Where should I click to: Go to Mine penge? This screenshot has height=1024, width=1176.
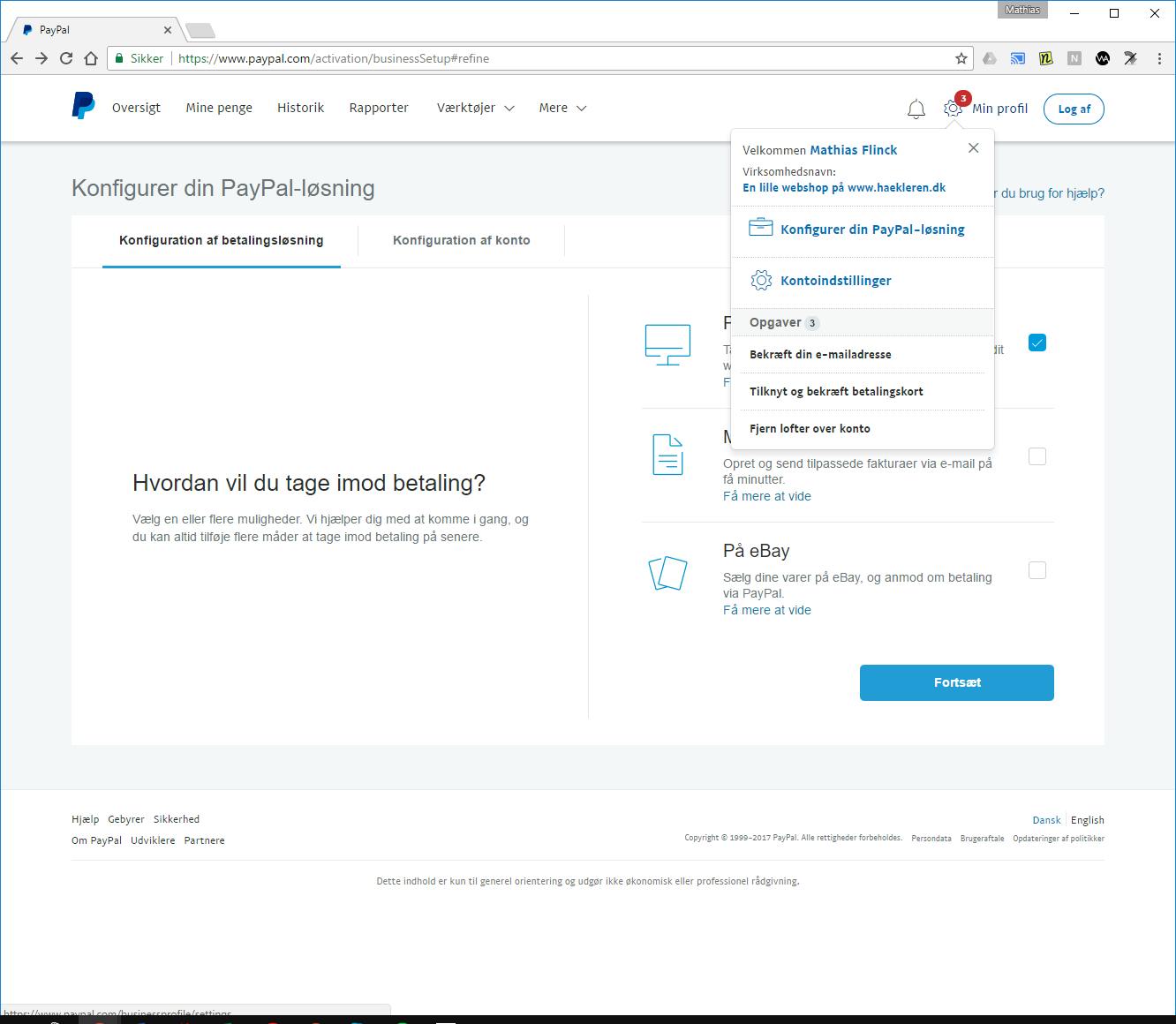(219, 108)
